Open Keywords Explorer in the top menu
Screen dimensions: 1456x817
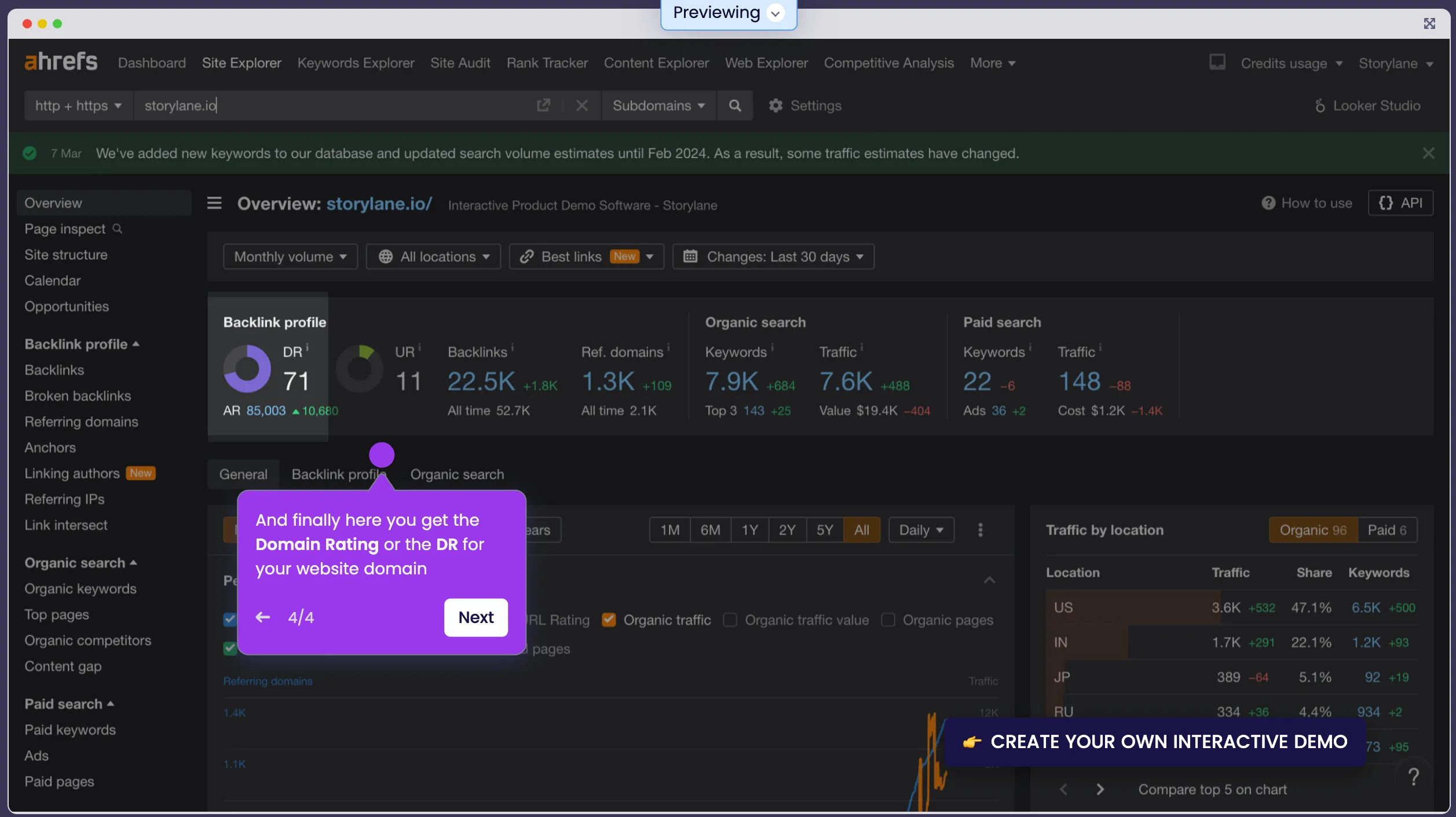tap(356, 63)
